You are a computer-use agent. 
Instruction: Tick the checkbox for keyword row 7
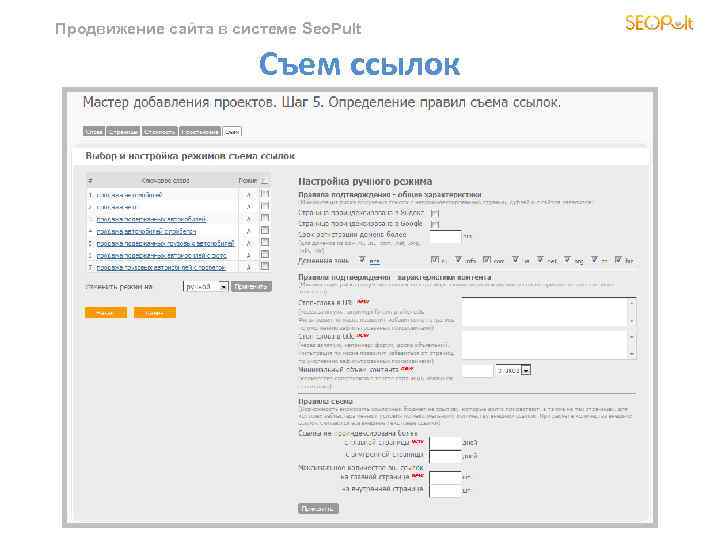pos(265,266)
